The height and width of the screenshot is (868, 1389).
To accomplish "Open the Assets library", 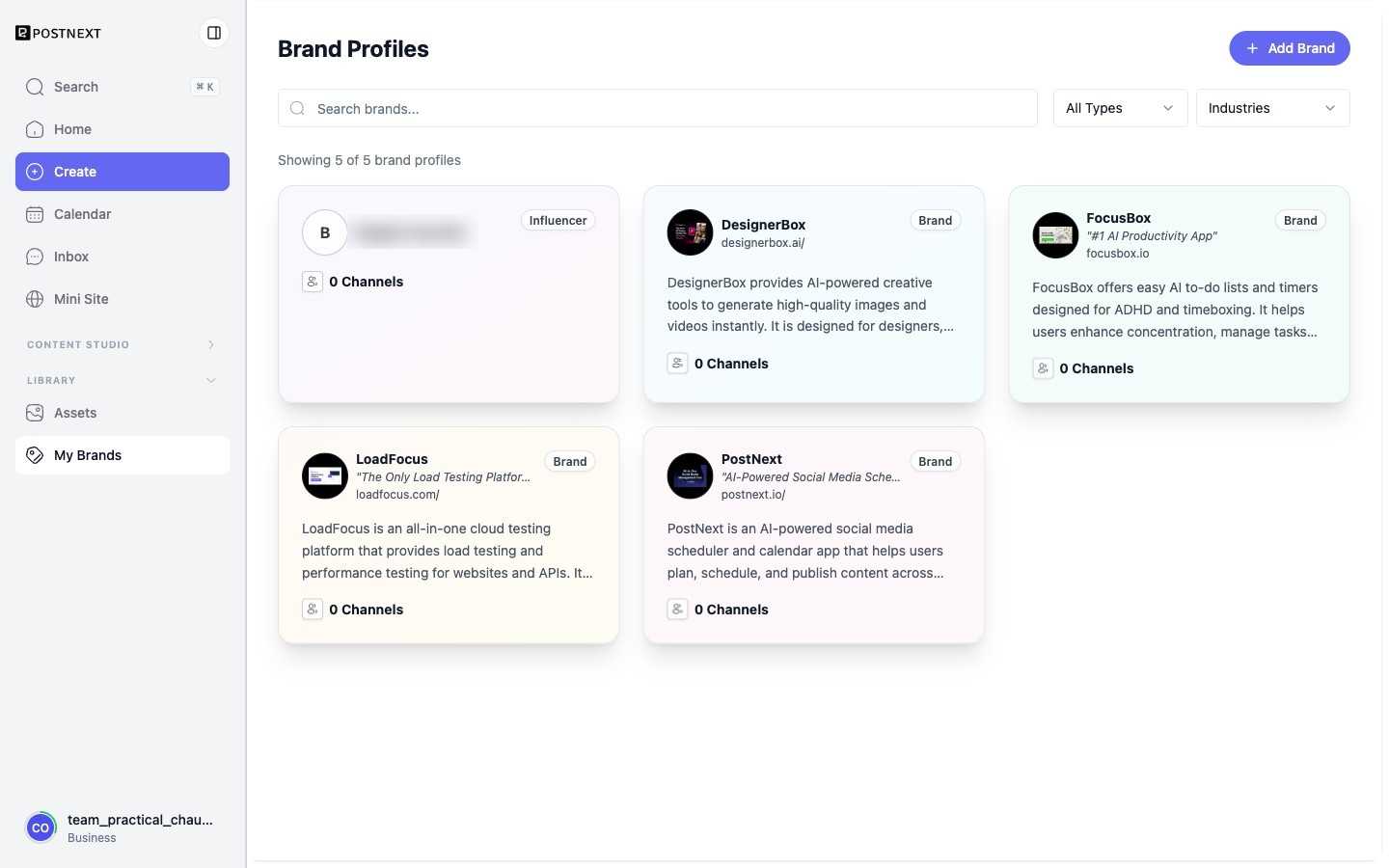I will coord(123,413).
